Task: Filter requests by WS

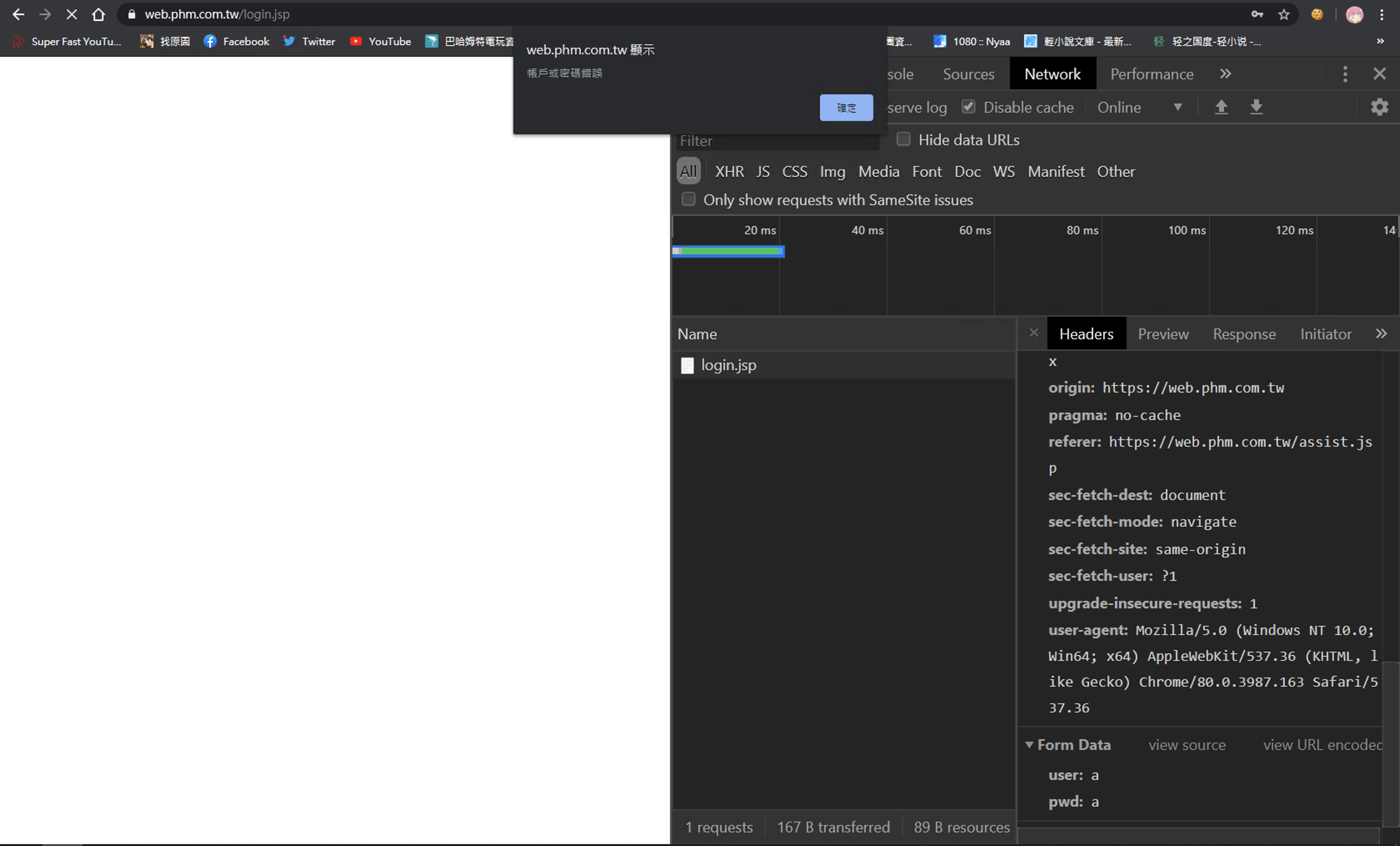Action: (1003, 172)
